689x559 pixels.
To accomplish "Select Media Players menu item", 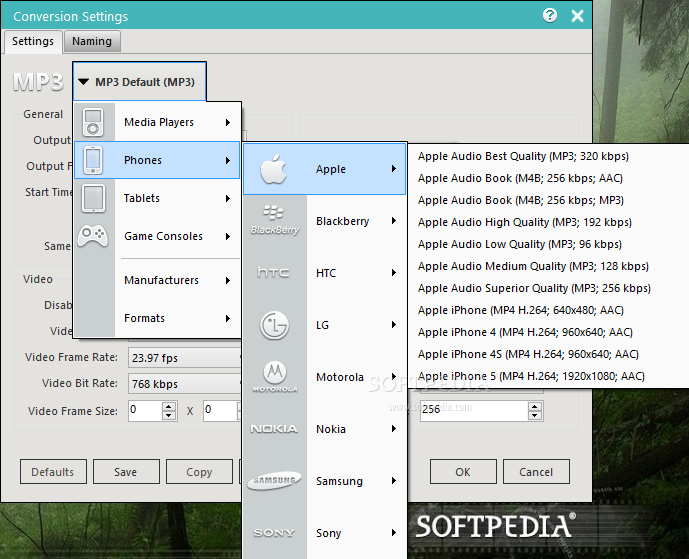I will coord(157,122).
